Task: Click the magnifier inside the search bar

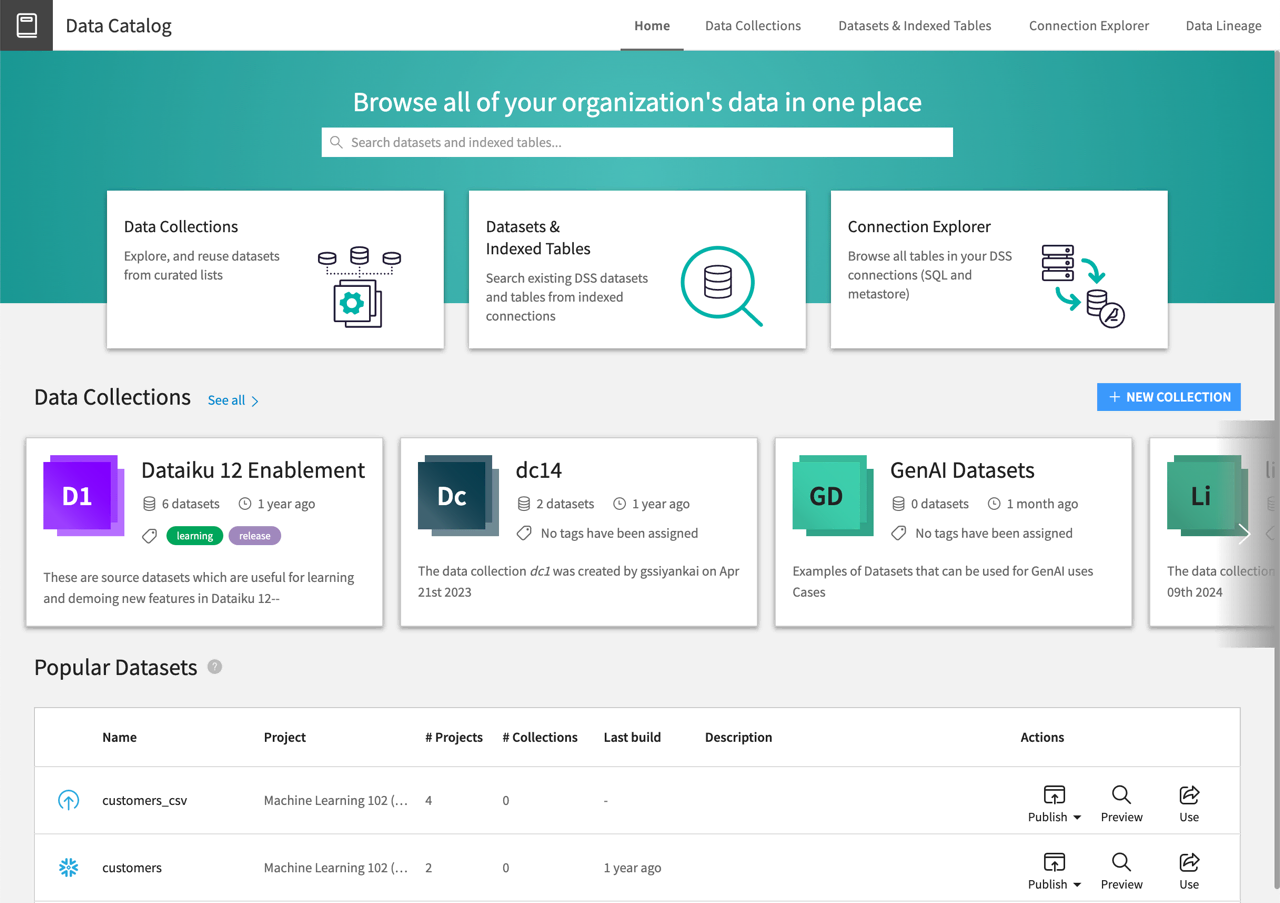Action: pyautogui.click(x=337, y=142)
